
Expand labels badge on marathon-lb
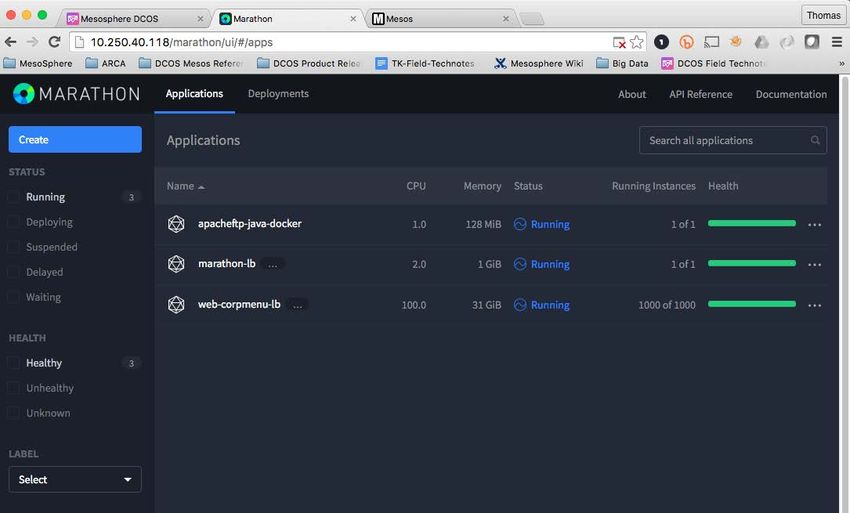point(272,265)
